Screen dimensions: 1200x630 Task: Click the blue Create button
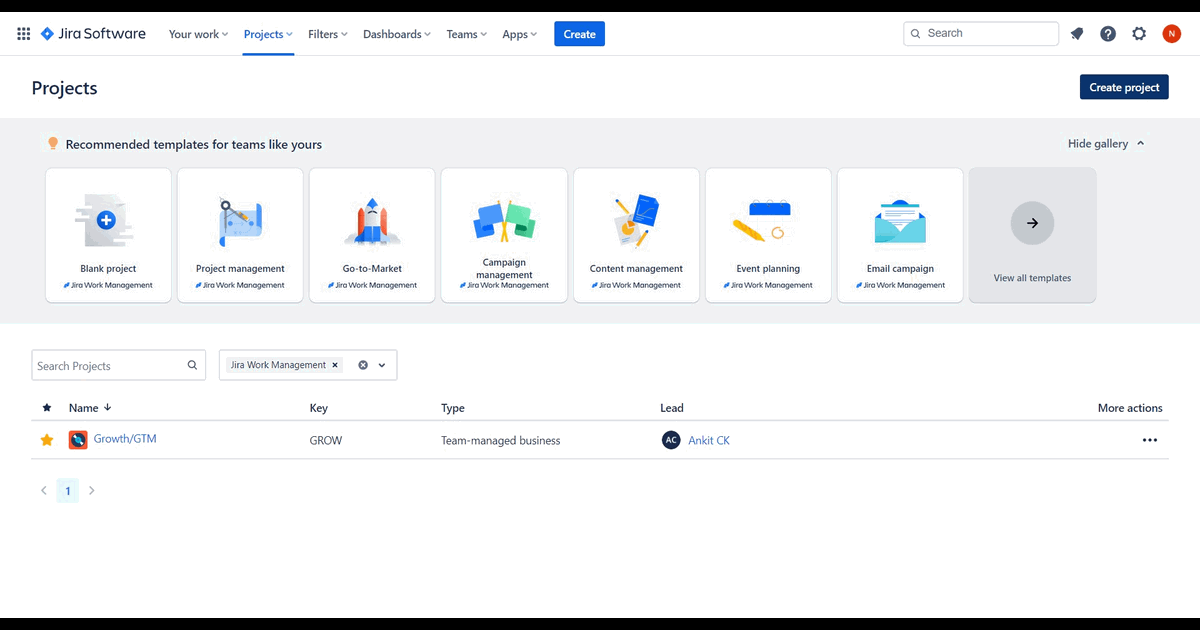(x=579, y=34)
